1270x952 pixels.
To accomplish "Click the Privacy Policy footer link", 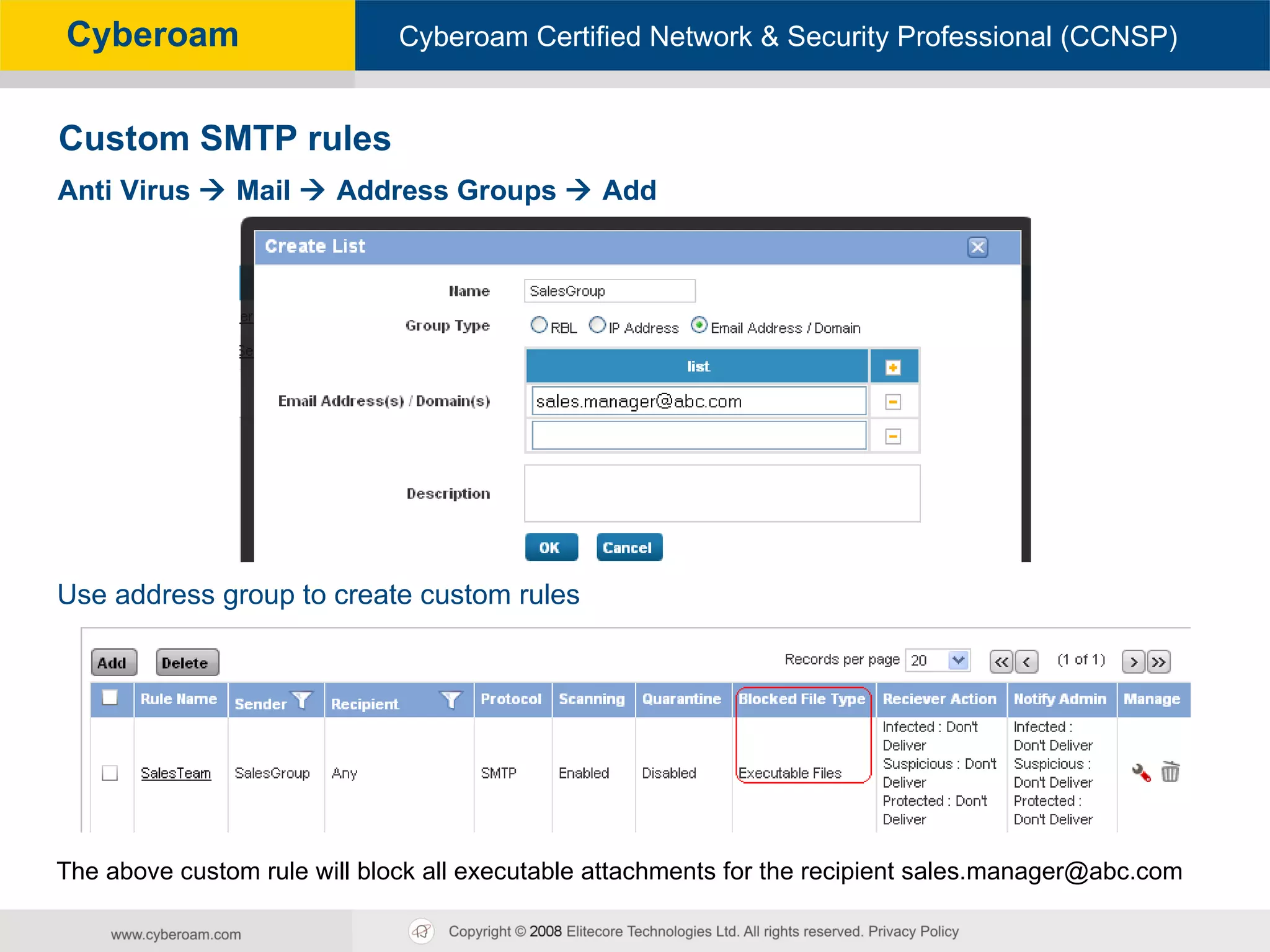I will 913,932.
